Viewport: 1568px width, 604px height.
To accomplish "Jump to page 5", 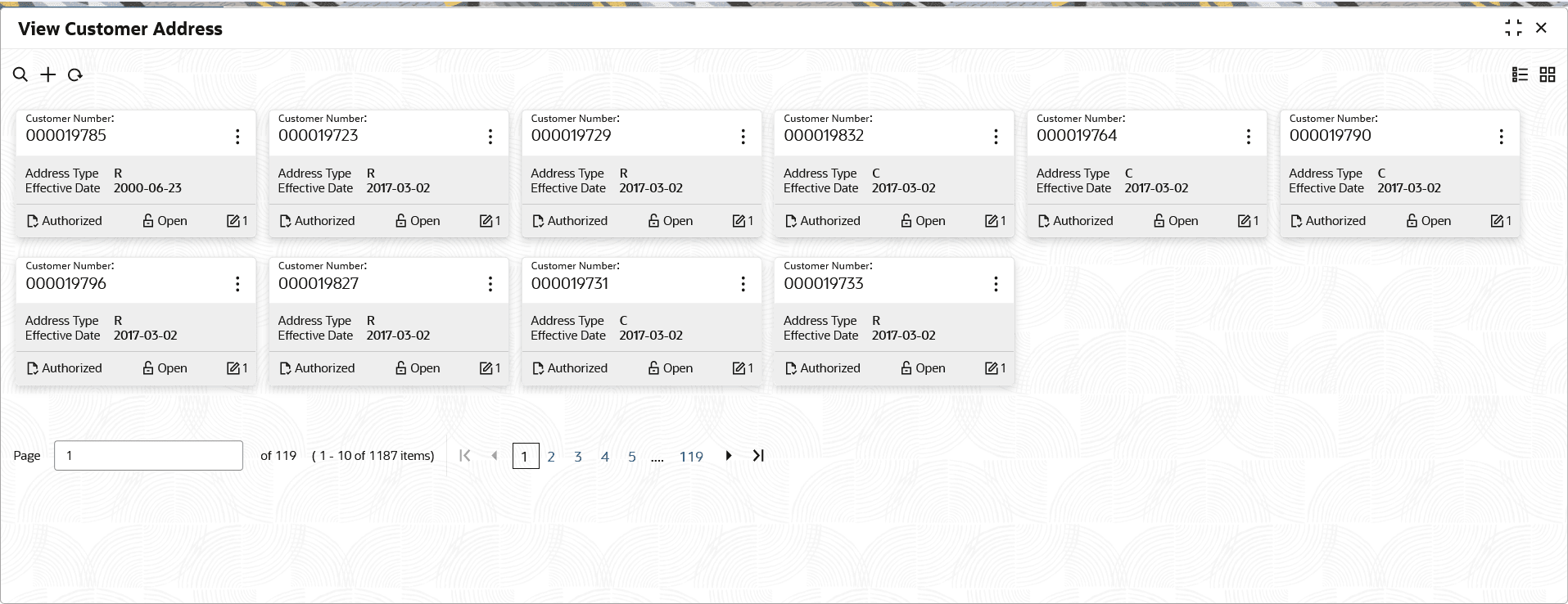I will click(x=632, y=457).
